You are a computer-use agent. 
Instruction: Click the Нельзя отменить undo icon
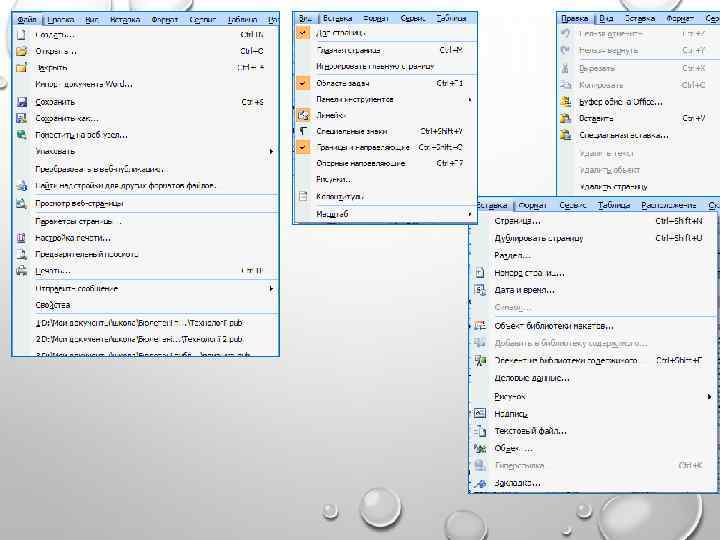coord(566,34)
